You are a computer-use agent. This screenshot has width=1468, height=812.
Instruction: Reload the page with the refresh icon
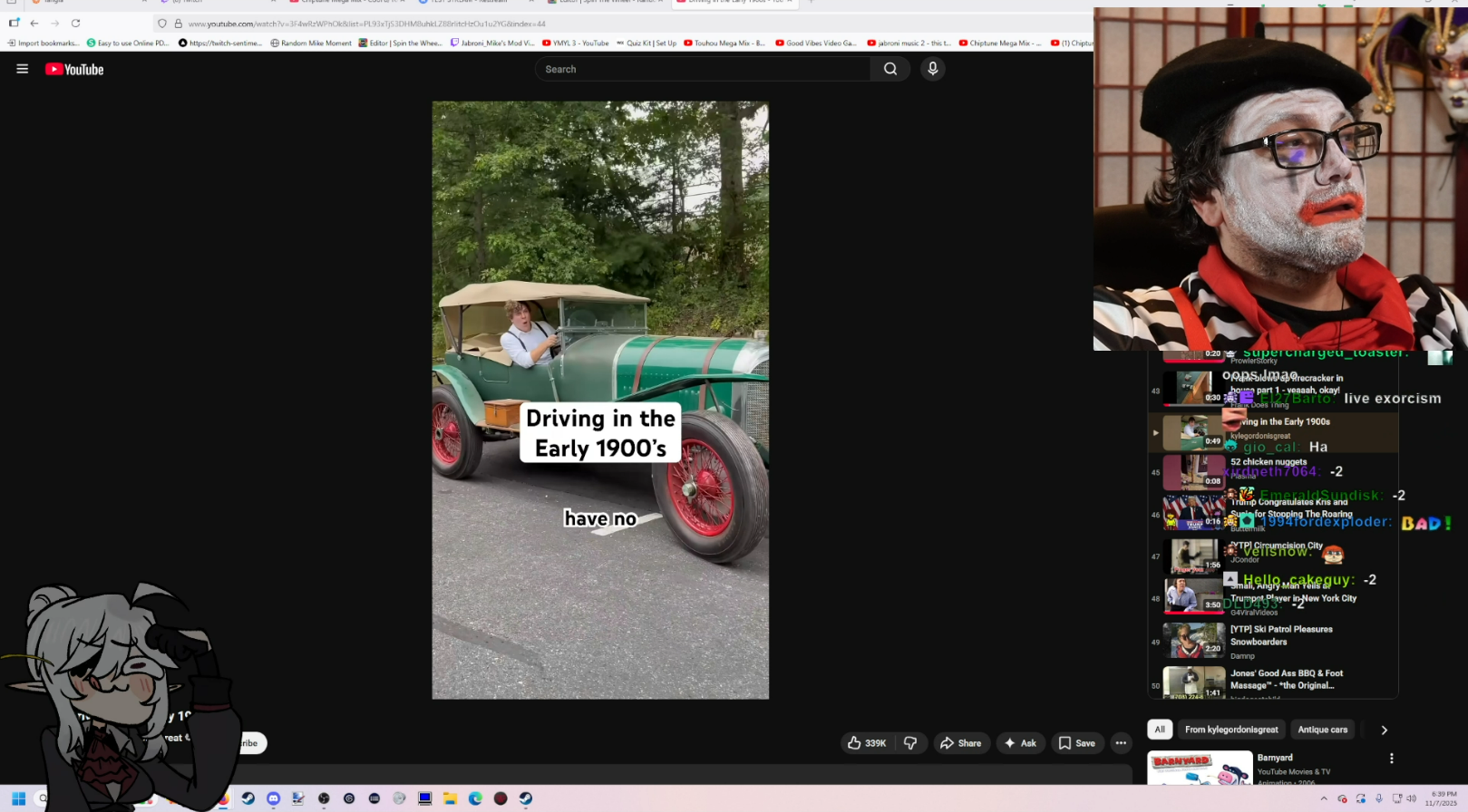click(x=76, y=24)
